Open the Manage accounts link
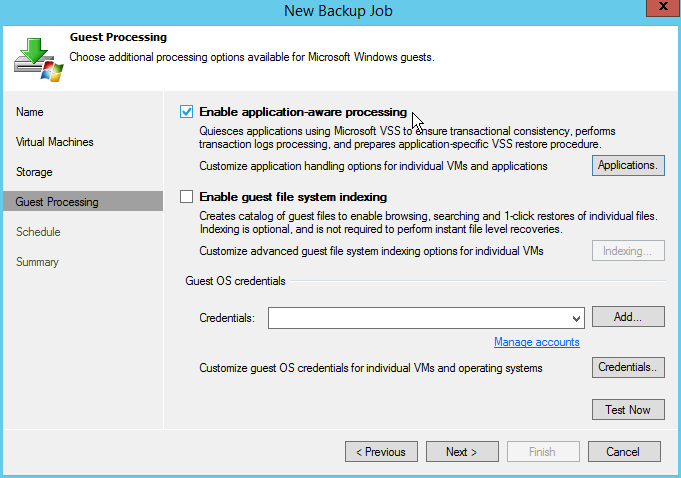The image size is (681, 478). [536, 342]
